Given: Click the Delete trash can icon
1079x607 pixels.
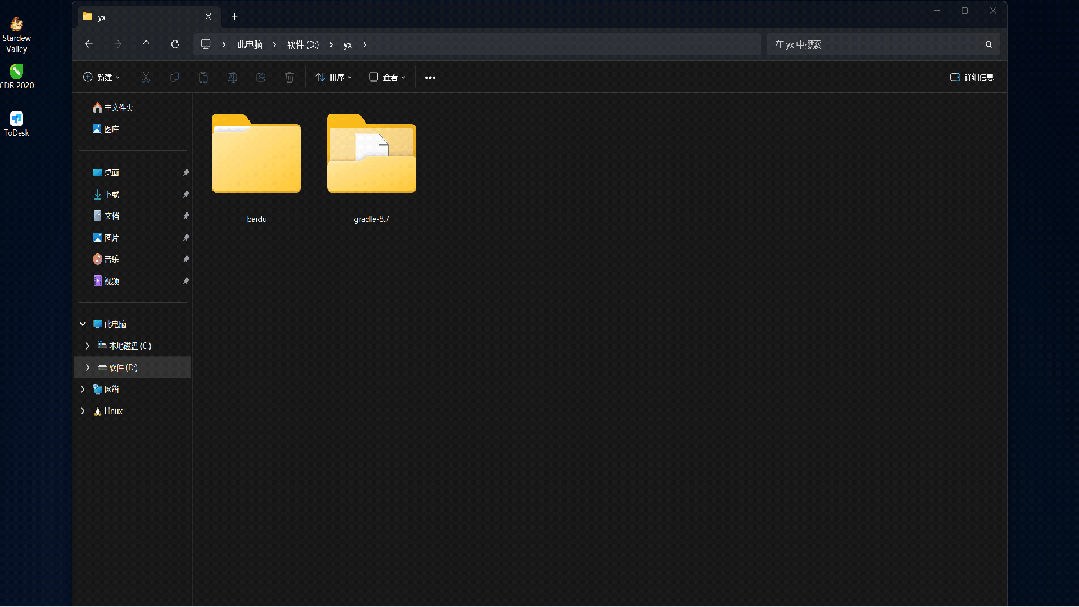Looking at the screenshot, I should tap(290, 77).
